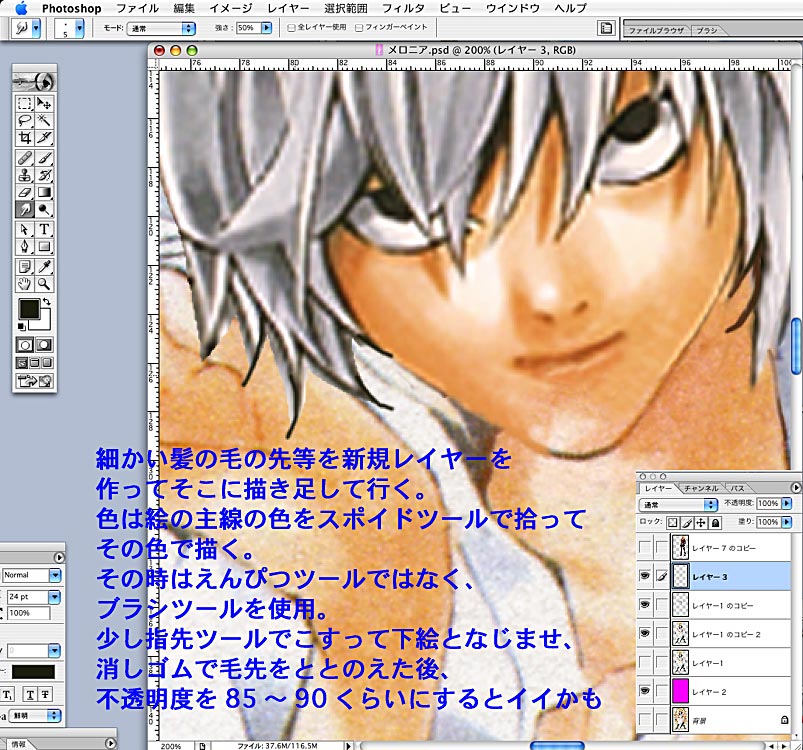Click the lock position icon

[701, 522]
